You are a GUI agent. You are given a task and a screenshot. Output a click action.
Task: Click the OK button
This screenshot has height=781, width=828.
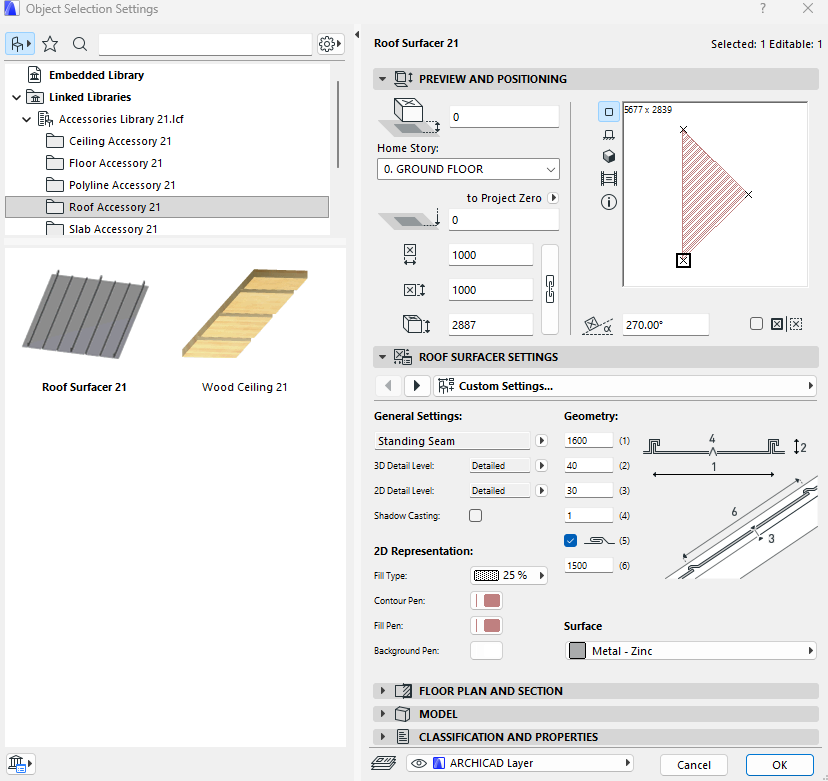click(x=779, y=765)
